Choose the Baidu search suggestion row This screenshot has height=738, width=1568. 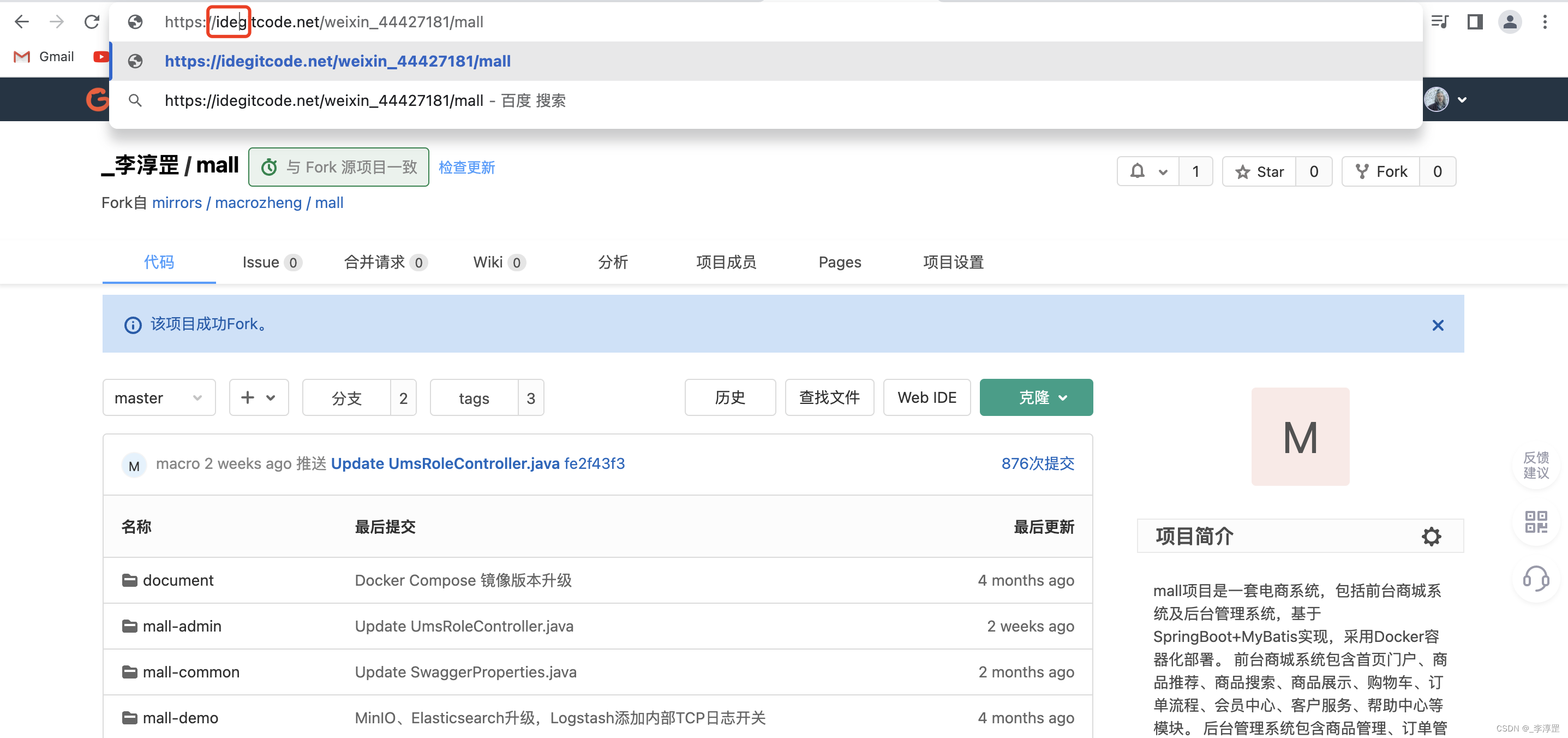pyautogui.click(x=766, y=100)
